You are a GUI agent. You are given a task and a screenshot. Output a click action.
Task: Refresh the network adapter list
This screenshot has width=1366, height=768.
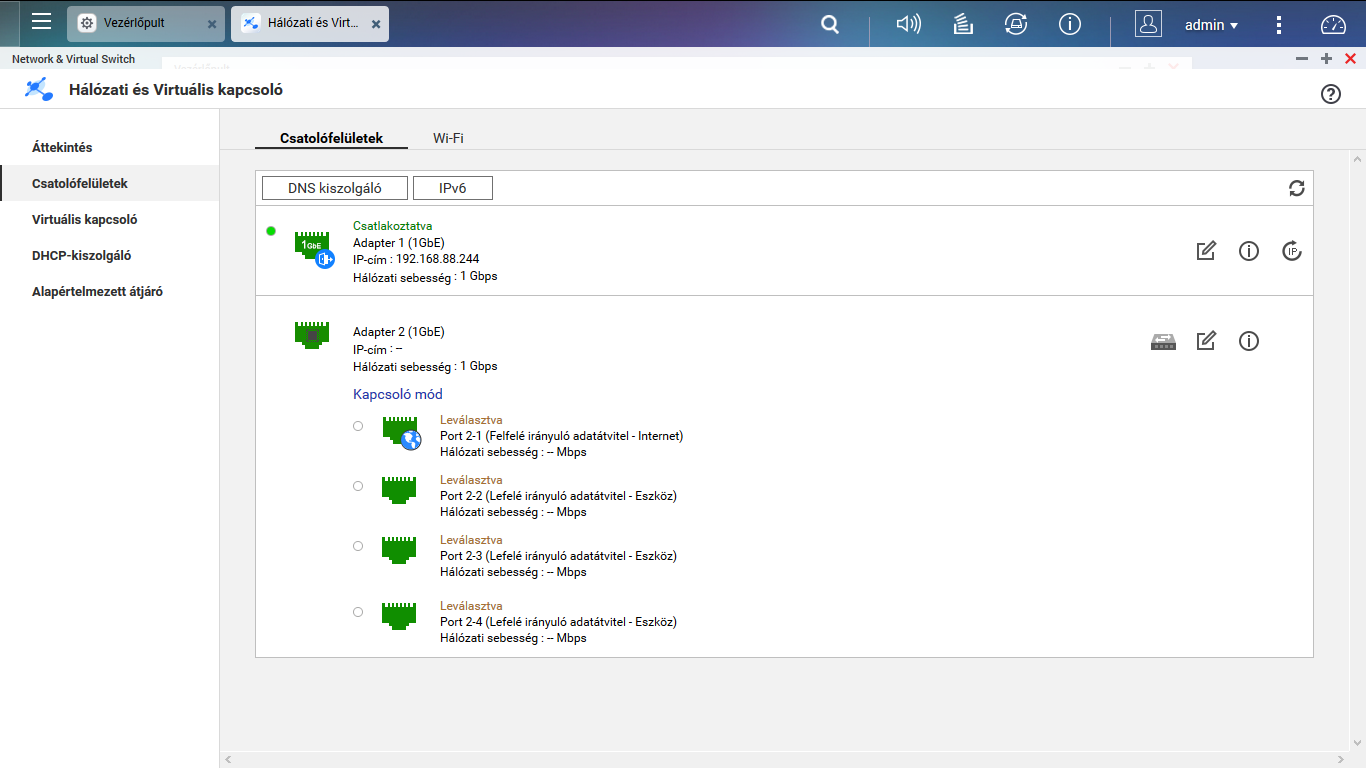[x=1296, y=188]
